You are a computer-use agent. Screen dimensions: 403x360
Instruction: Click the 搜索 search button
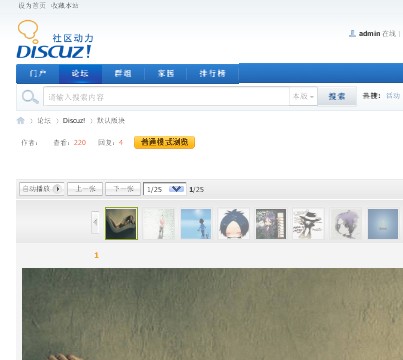pos(337,96)
